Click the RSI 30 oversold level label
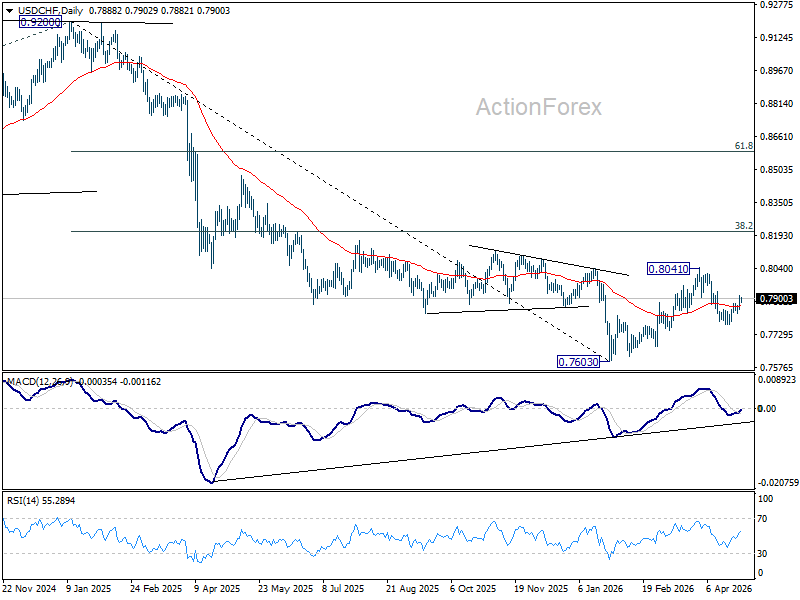Viewport: 800px width, 600px height. tap(762, 554)
